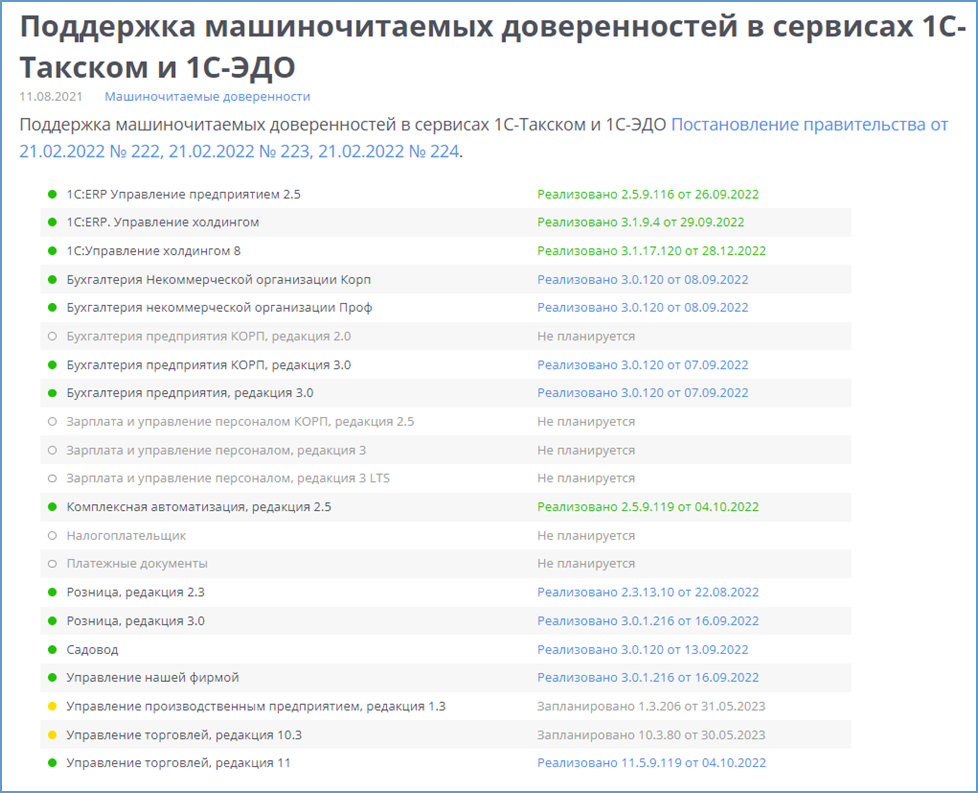Select row 1С:ERP Управление предприятием 2.5

point(446,194)
